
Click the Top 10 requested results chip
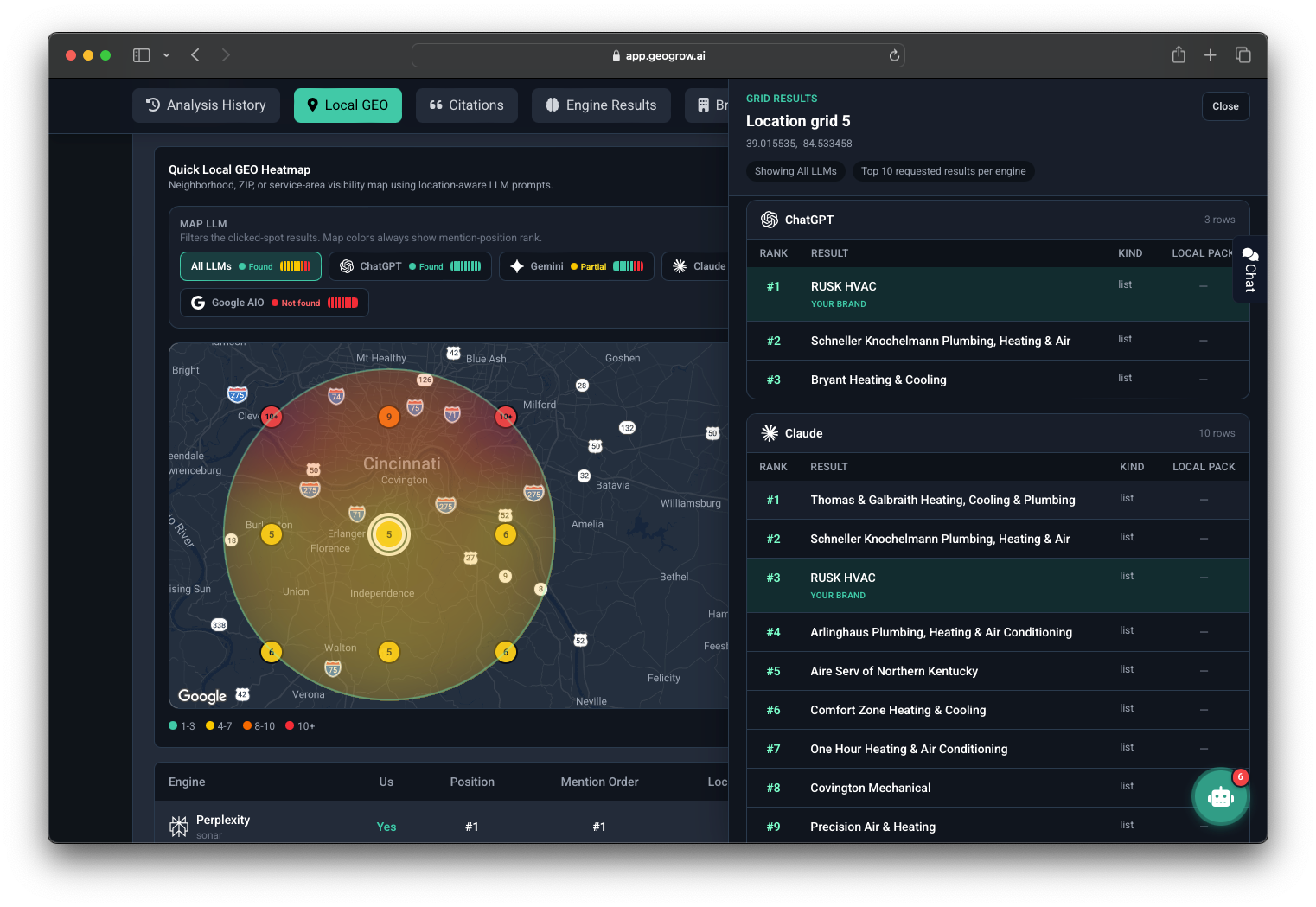(x=943, y=171)
